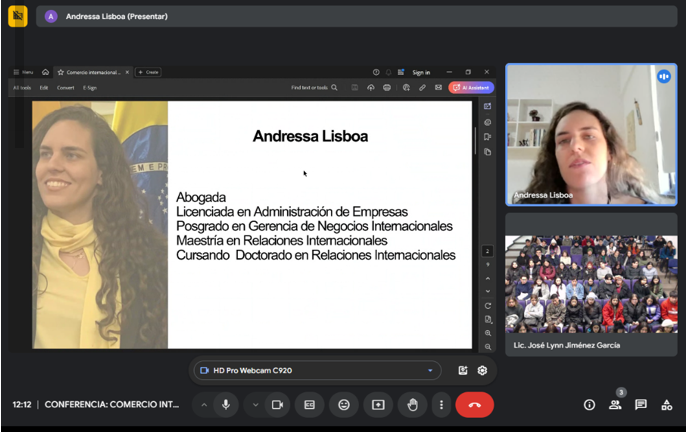The image size is (686, 432).
Task: Open the more options three-dot menu
Action: (440, 405)
